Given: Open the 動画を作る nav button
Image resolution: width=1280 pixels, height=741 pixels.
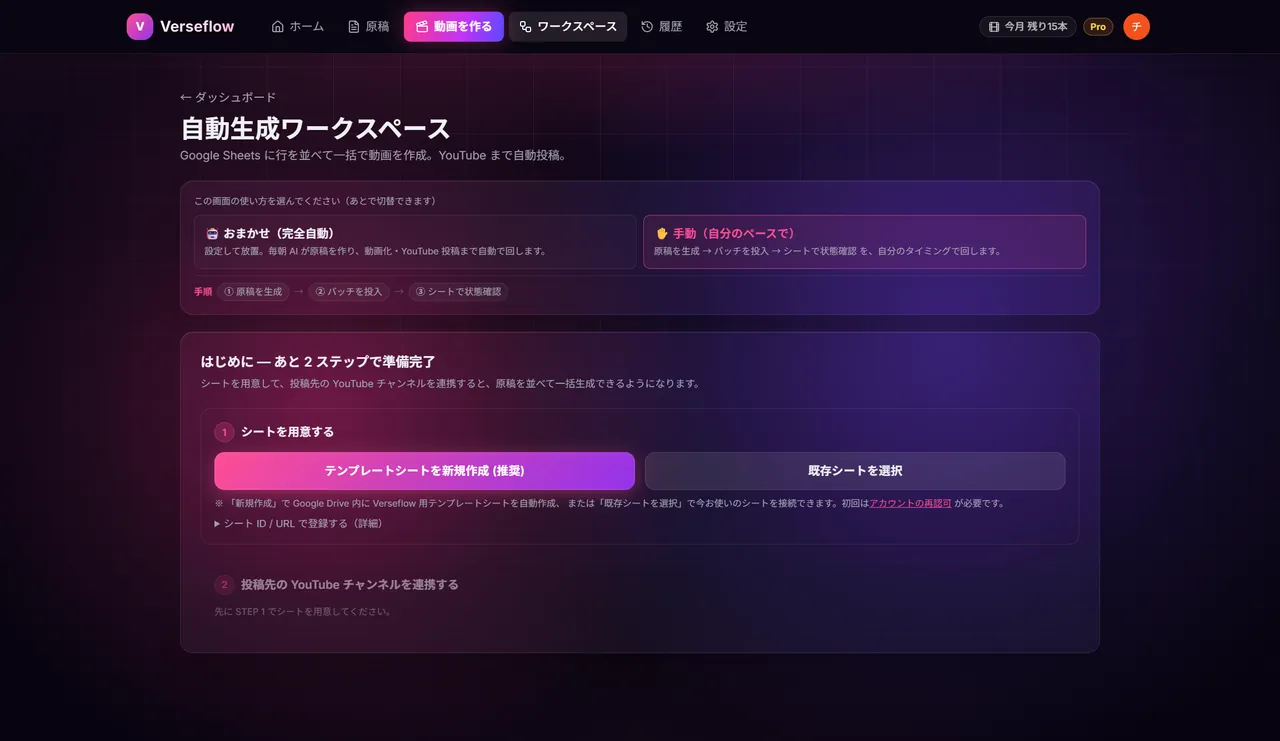Looking at the screenshot, I should pos(454,27).
